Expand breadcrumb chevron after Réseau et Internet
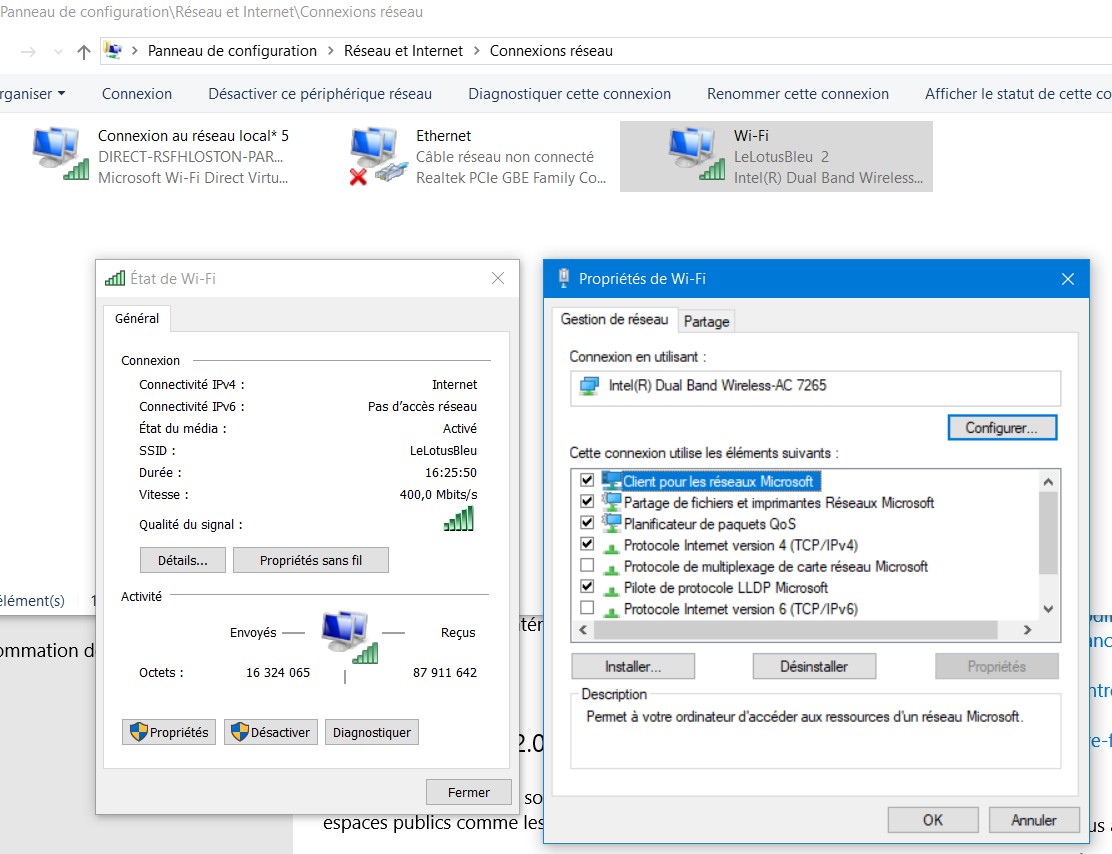 click(477, 51)
